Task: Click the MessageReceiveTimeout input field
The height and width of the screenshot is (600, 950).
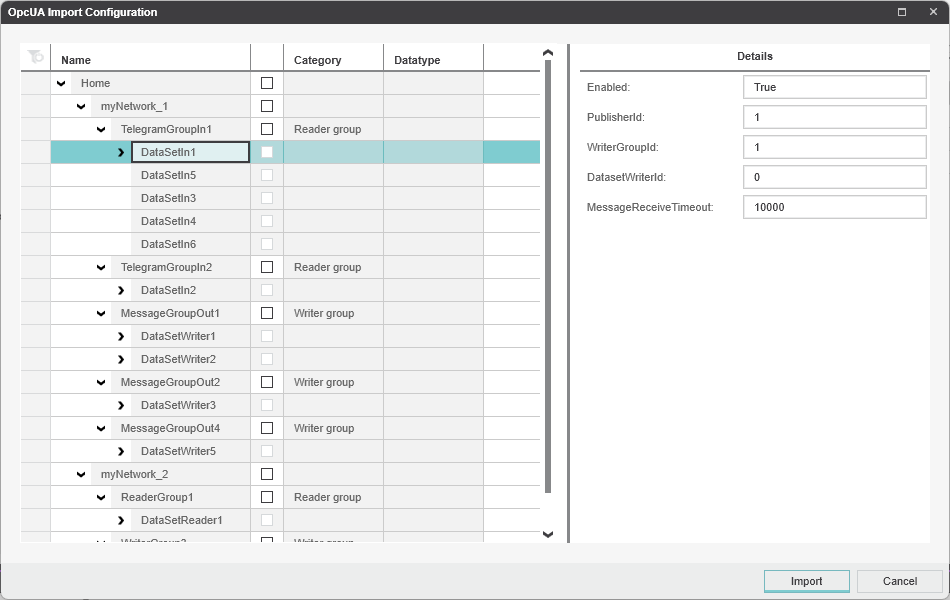Action: (x=834, y=207)
